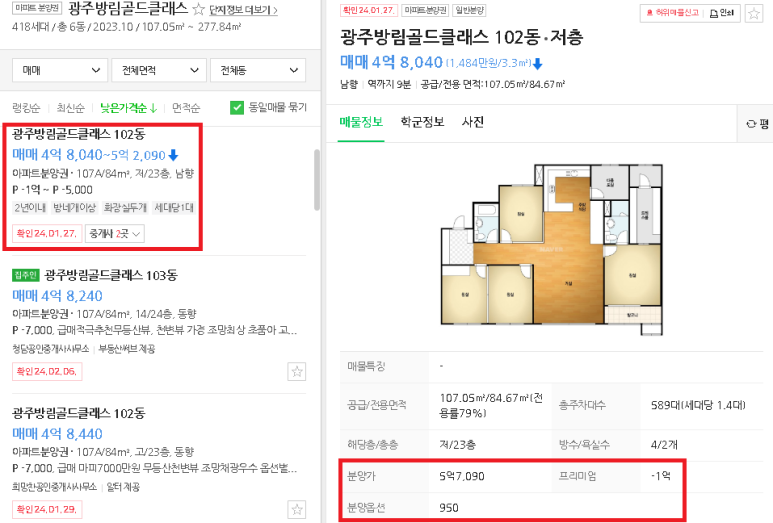773x523 pixels.
Task: Expand the 중개사 2곳 agent list
Action: (x=115, y=233)
